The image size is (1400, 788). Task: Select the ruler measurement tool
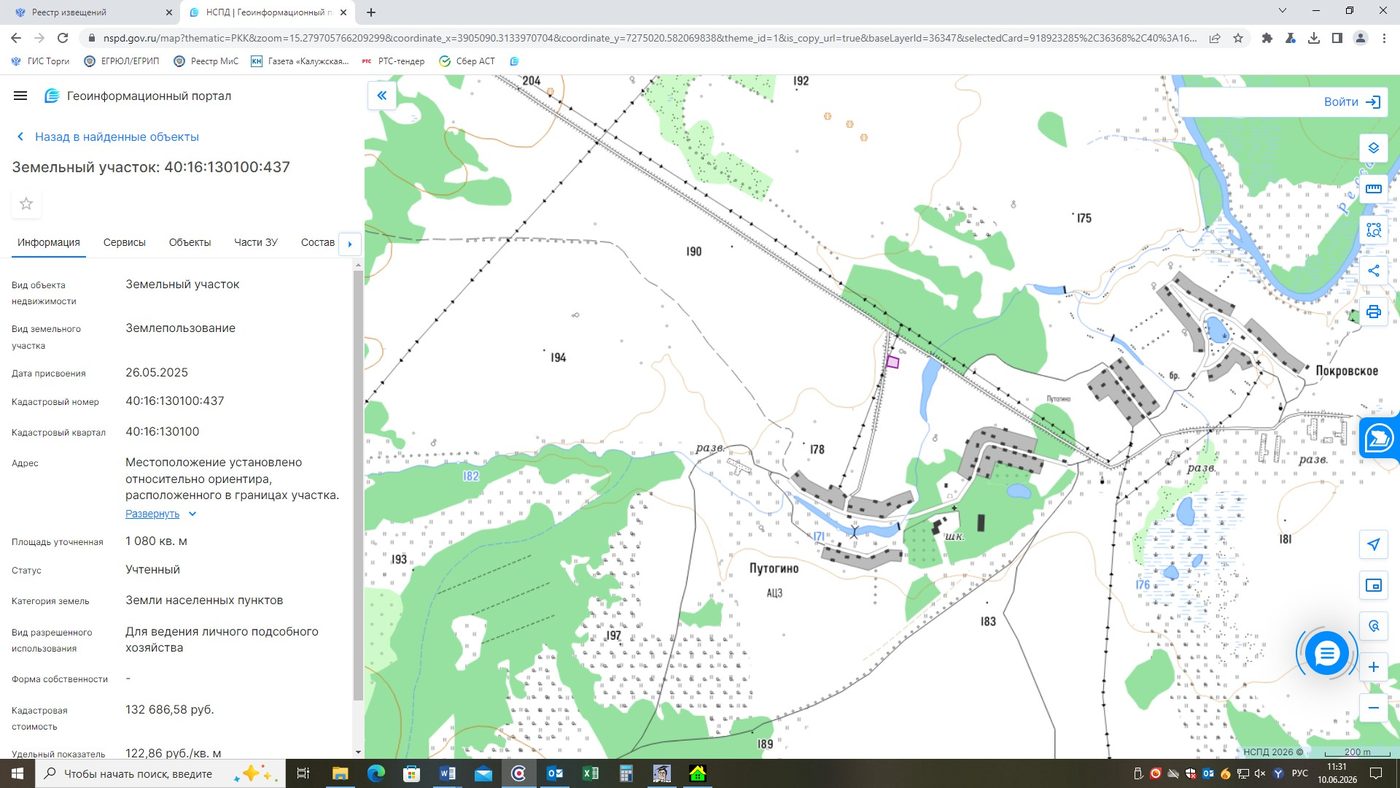1373,189
